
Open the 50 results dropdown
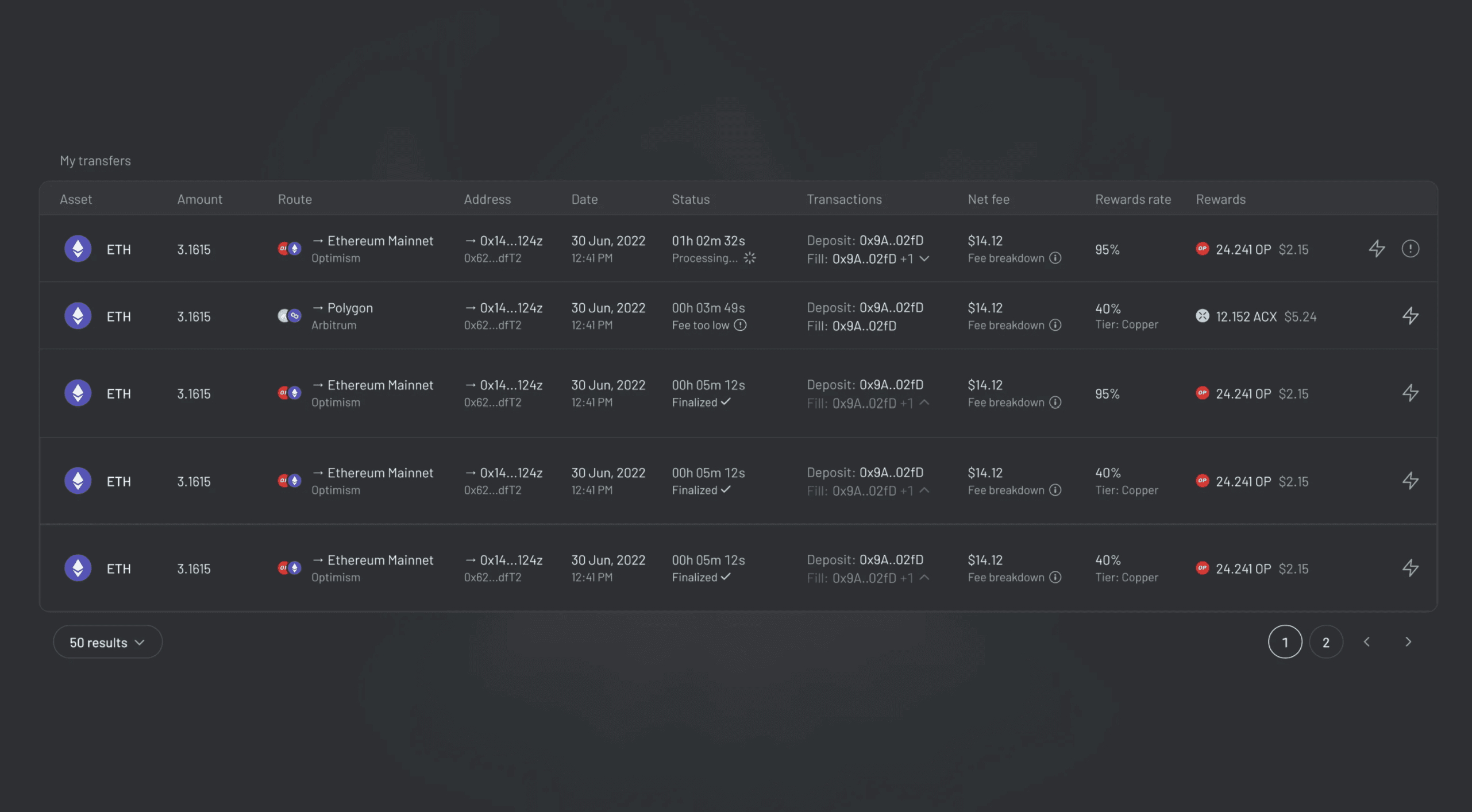(107, 641)
